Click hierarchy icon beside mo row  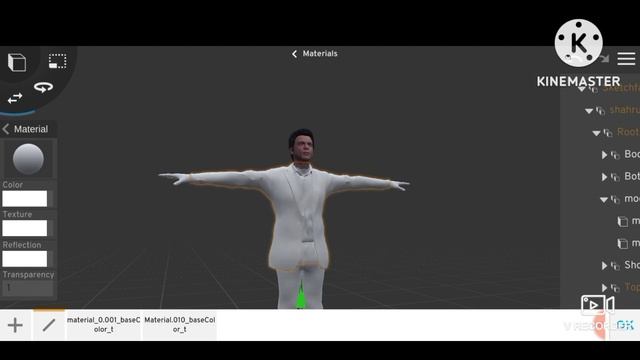coord(615,199)
